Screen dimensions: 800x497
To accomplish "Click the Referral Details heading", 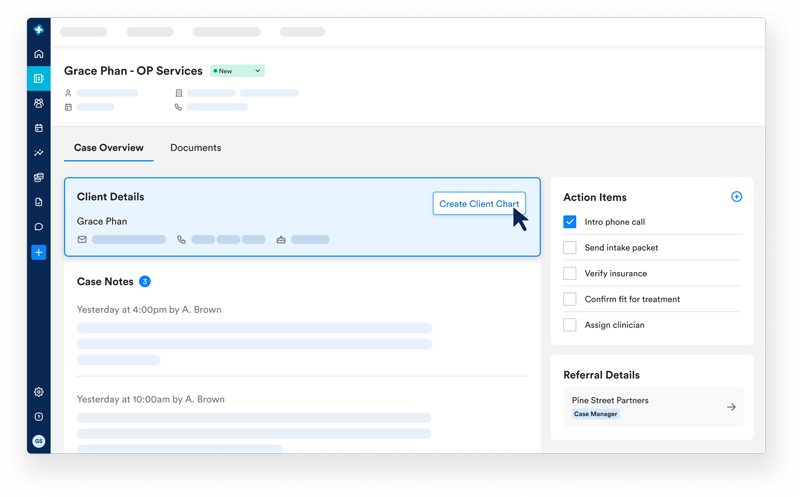I will pos(601,375).
